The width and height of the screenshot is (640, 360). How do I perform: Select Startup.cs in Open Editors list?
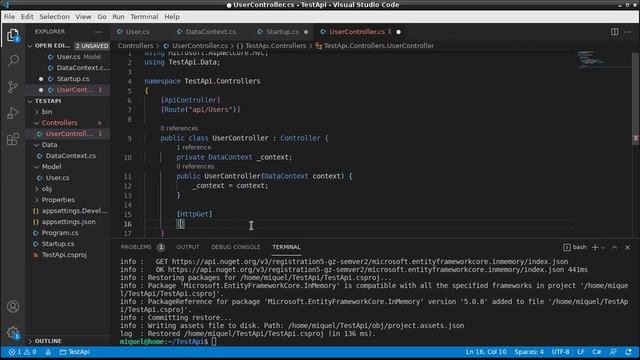(73, 79)
